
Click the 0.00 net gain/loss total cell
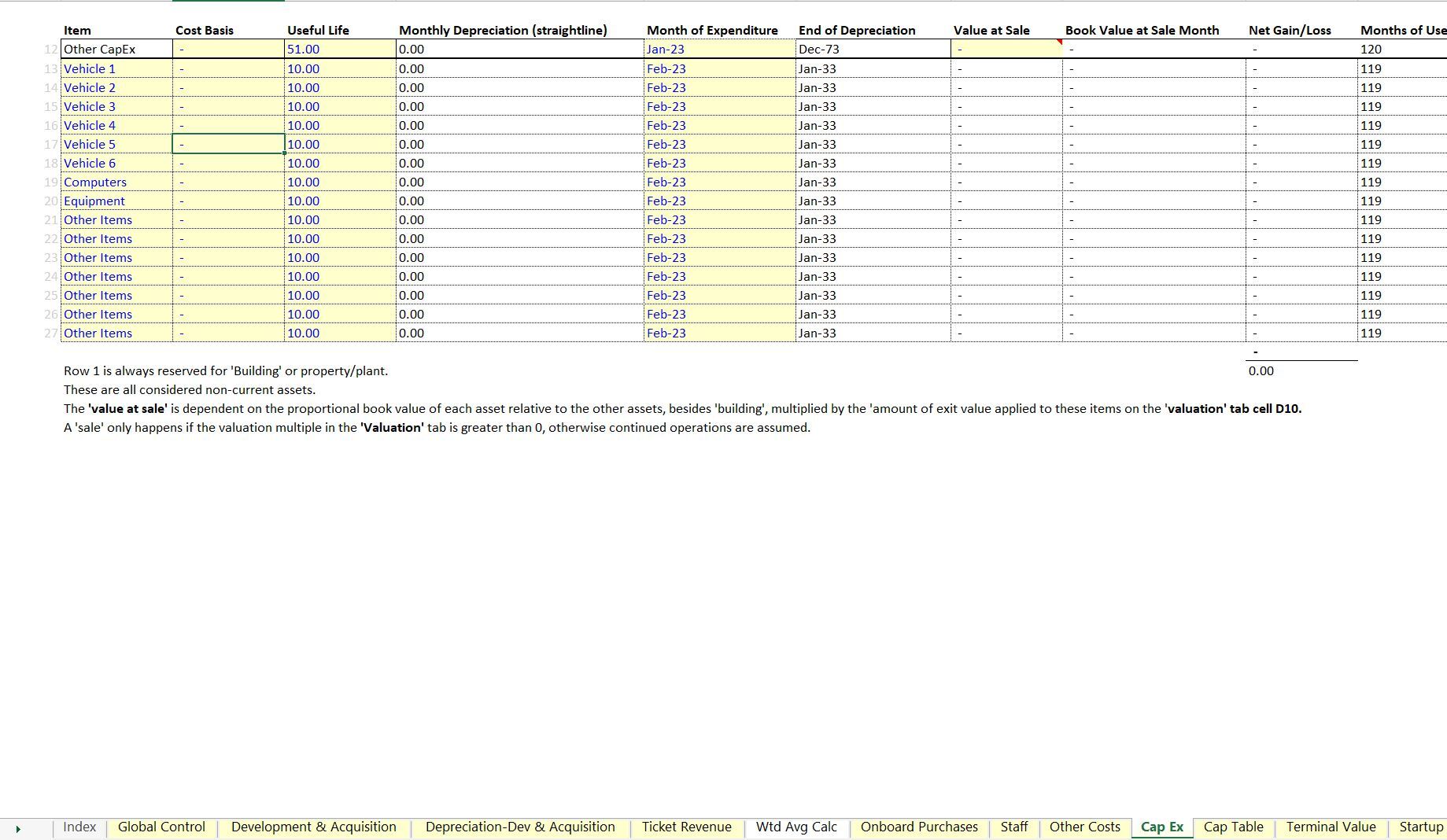point(1301,370)
